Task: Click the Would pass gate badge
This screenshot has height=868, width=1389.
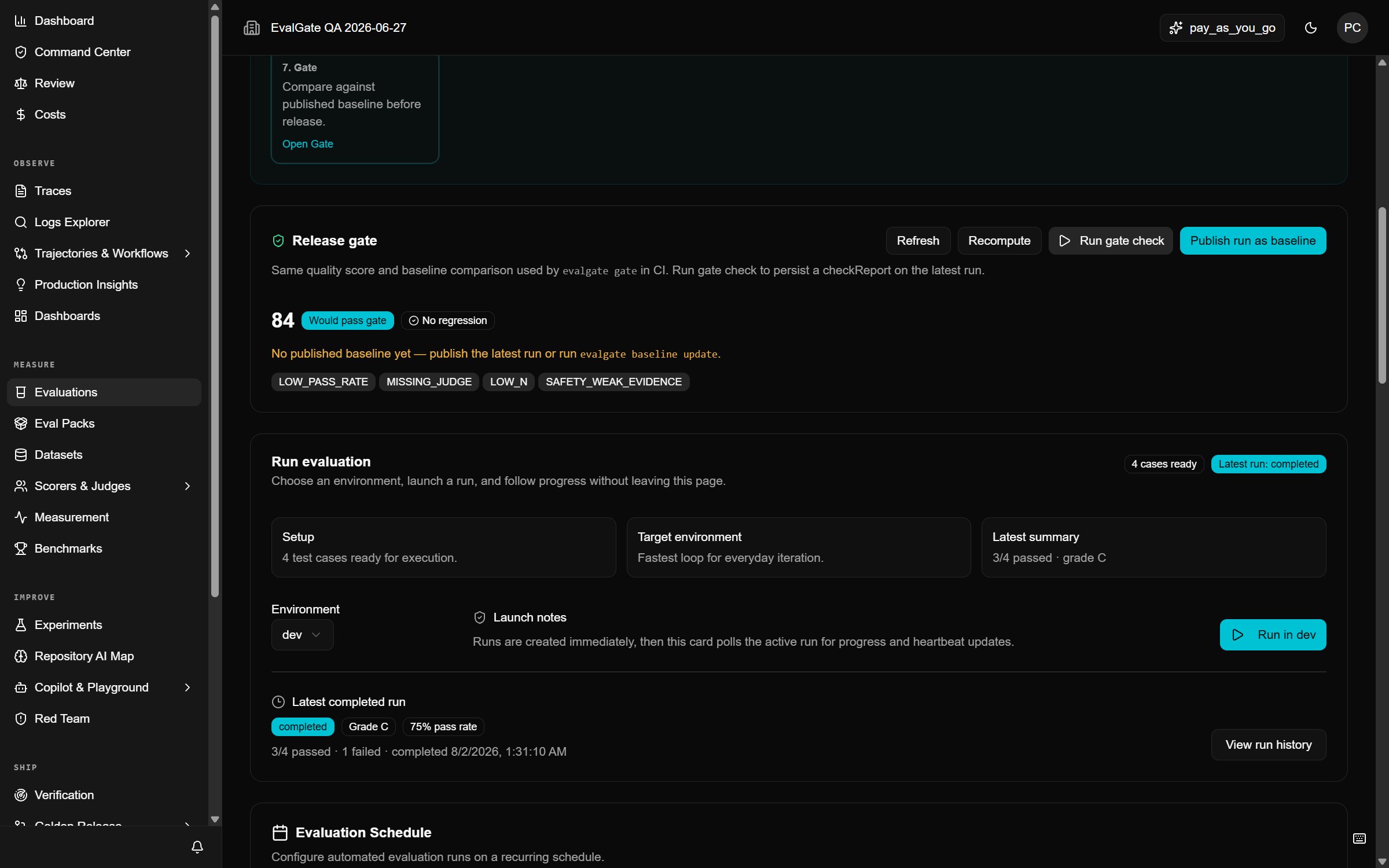Action: [x=348, y=321]
